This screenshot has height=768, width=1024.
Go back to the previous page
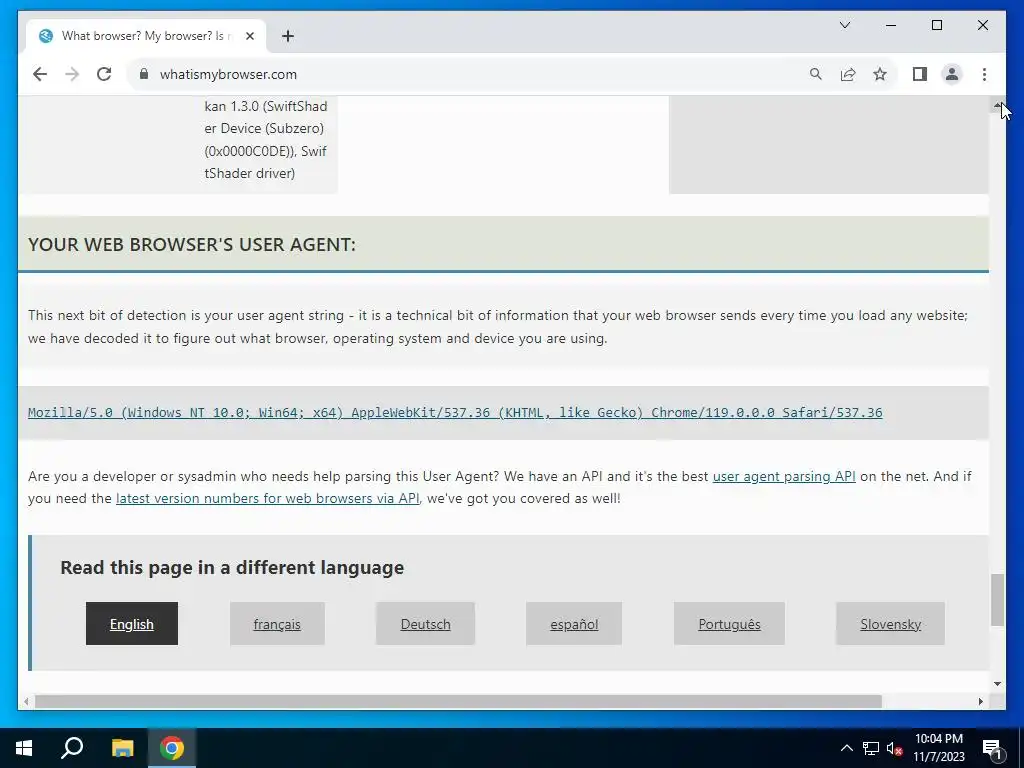click(x=40, y=74)
